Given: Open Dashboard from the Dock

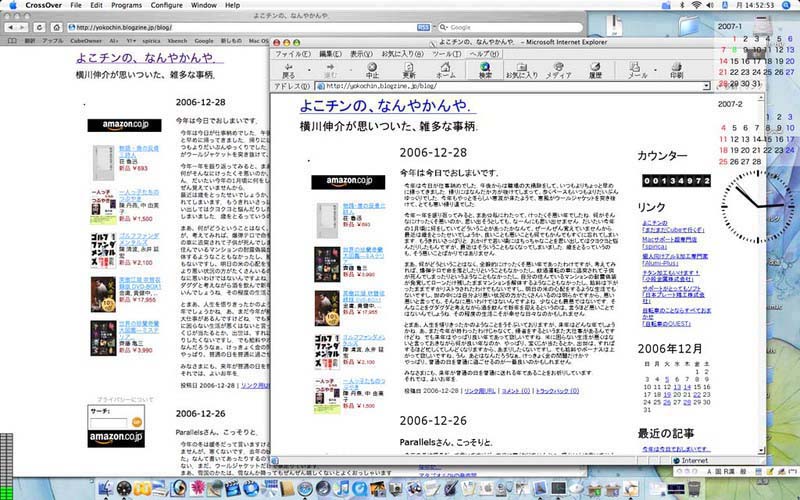Looking at the screenshot, I should click(x=124, y=489).
